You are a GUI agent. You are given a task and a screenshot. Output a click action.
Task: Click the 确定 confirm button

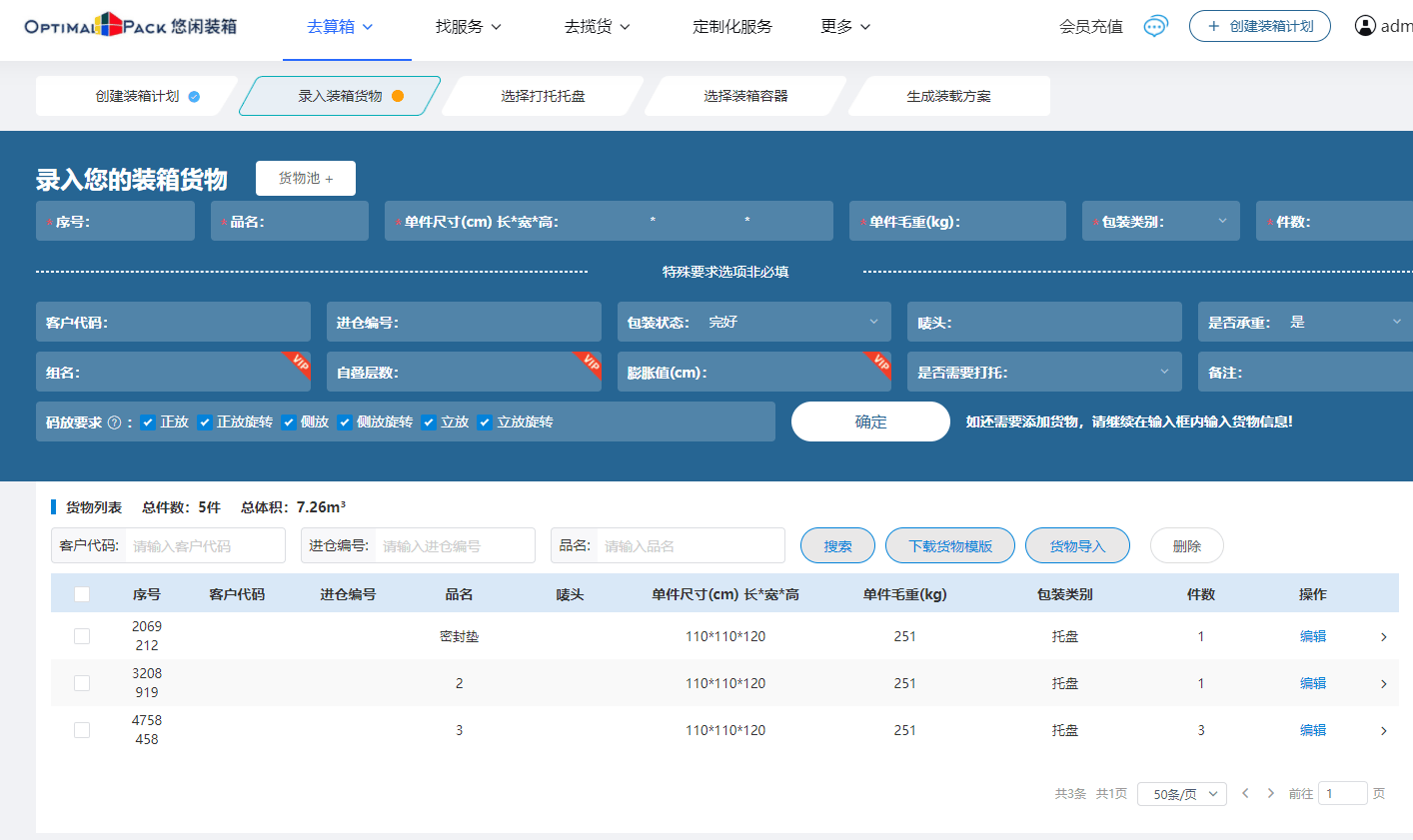tap(870, 421)
